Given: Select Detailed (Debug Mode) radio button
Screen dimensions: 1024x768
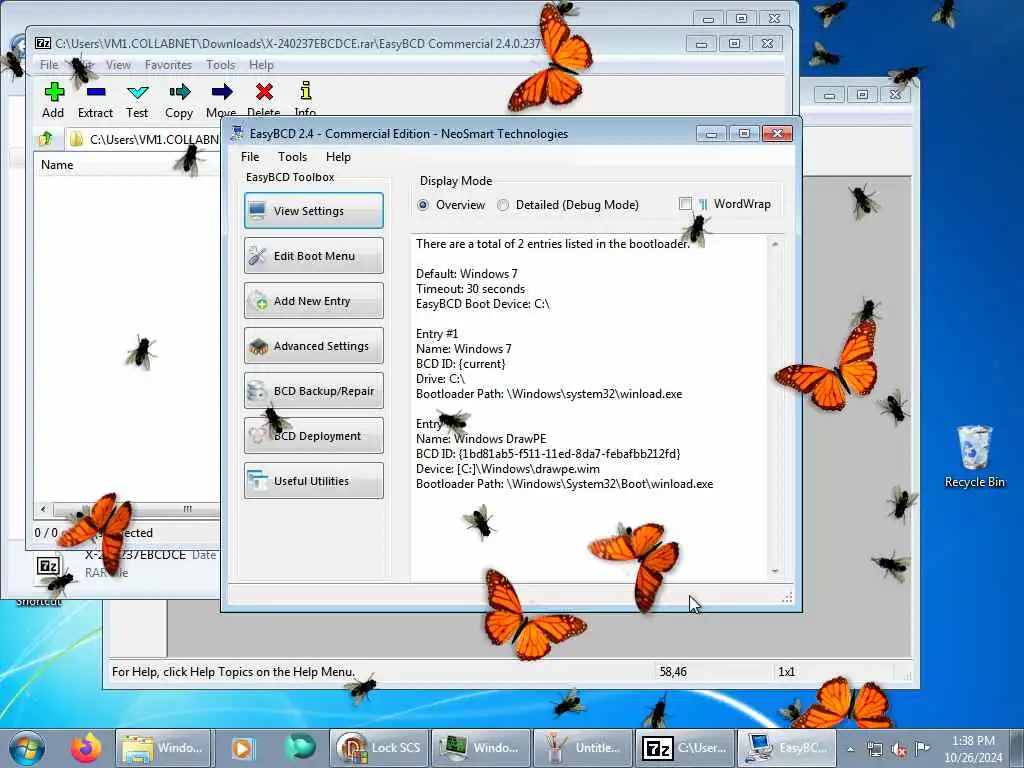Looking at the screenshot, I should point(503,205).
